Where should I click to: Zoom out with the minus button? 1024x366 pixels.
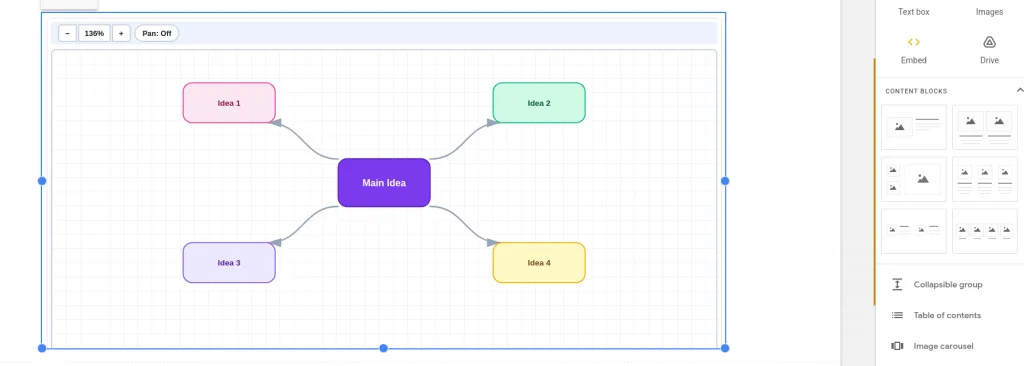pyautogui.click(x=67, y=33)
